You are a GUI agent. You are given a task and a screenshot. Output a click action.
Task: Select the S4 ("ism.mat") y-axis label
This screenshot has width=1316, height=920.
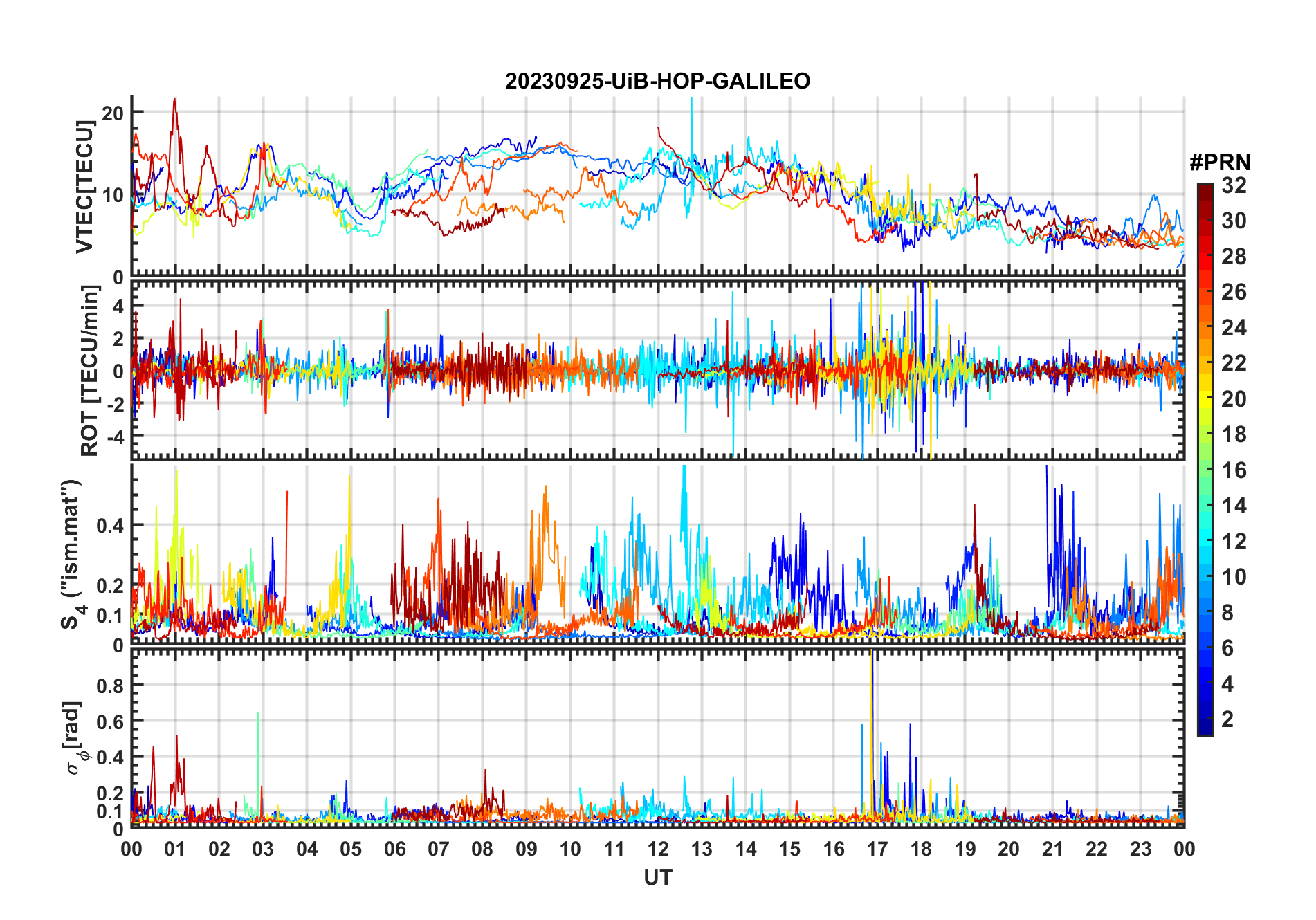pyautogui.click(x=72, y=554)
